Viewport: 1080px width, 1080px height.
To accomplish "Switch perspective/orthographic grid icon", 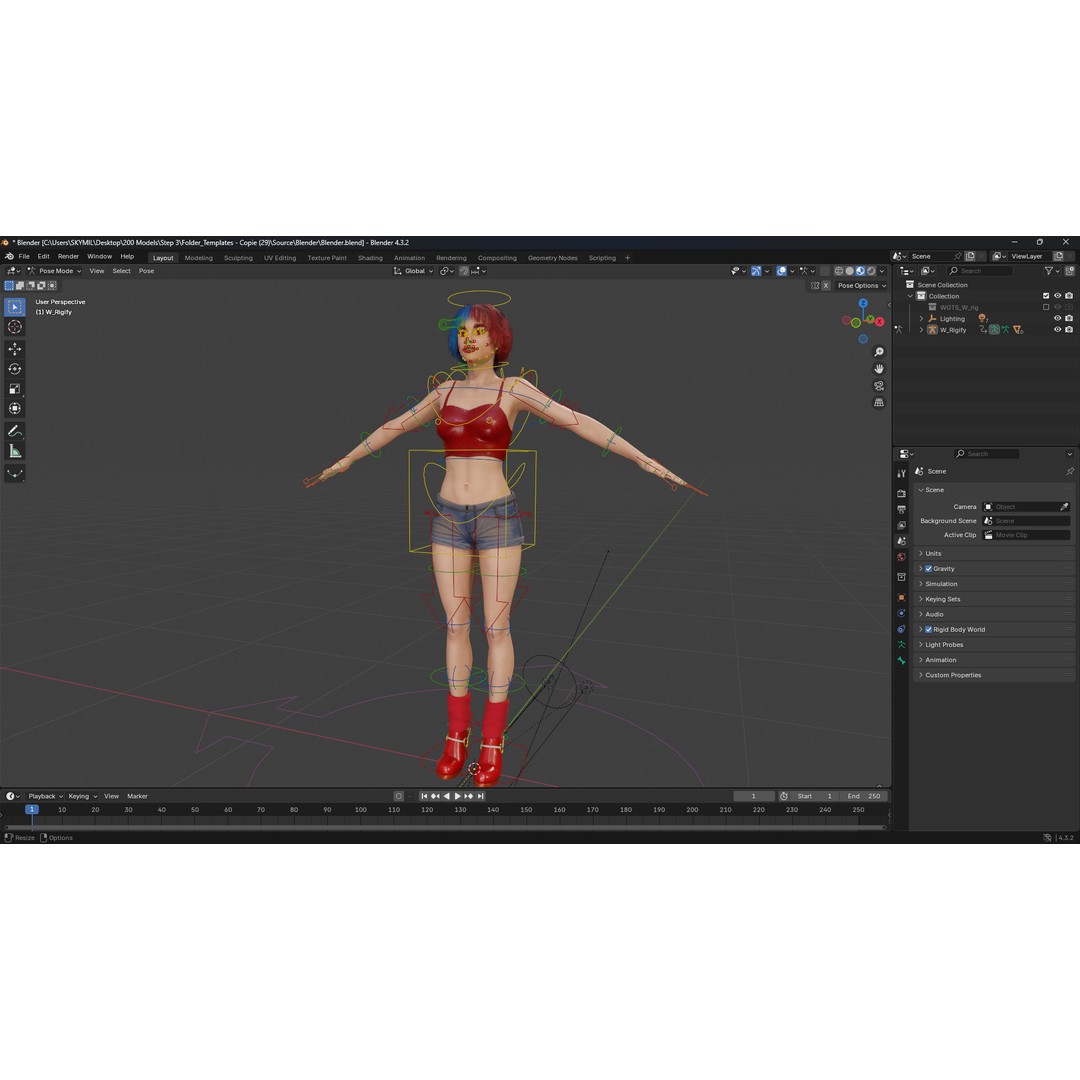I will tap(879, 402).
